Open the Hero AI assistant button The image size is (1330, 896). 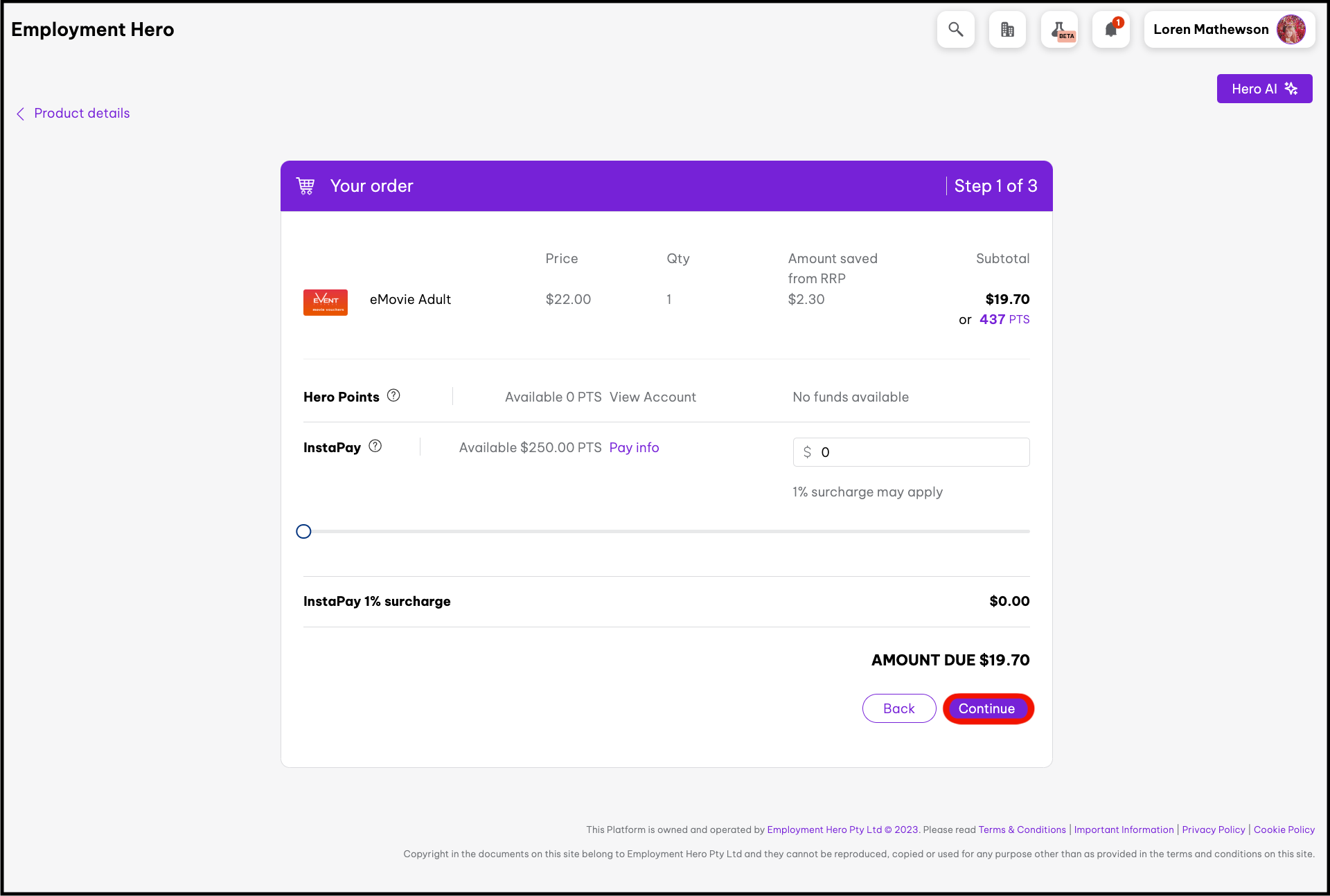[x=1264, y=89]
